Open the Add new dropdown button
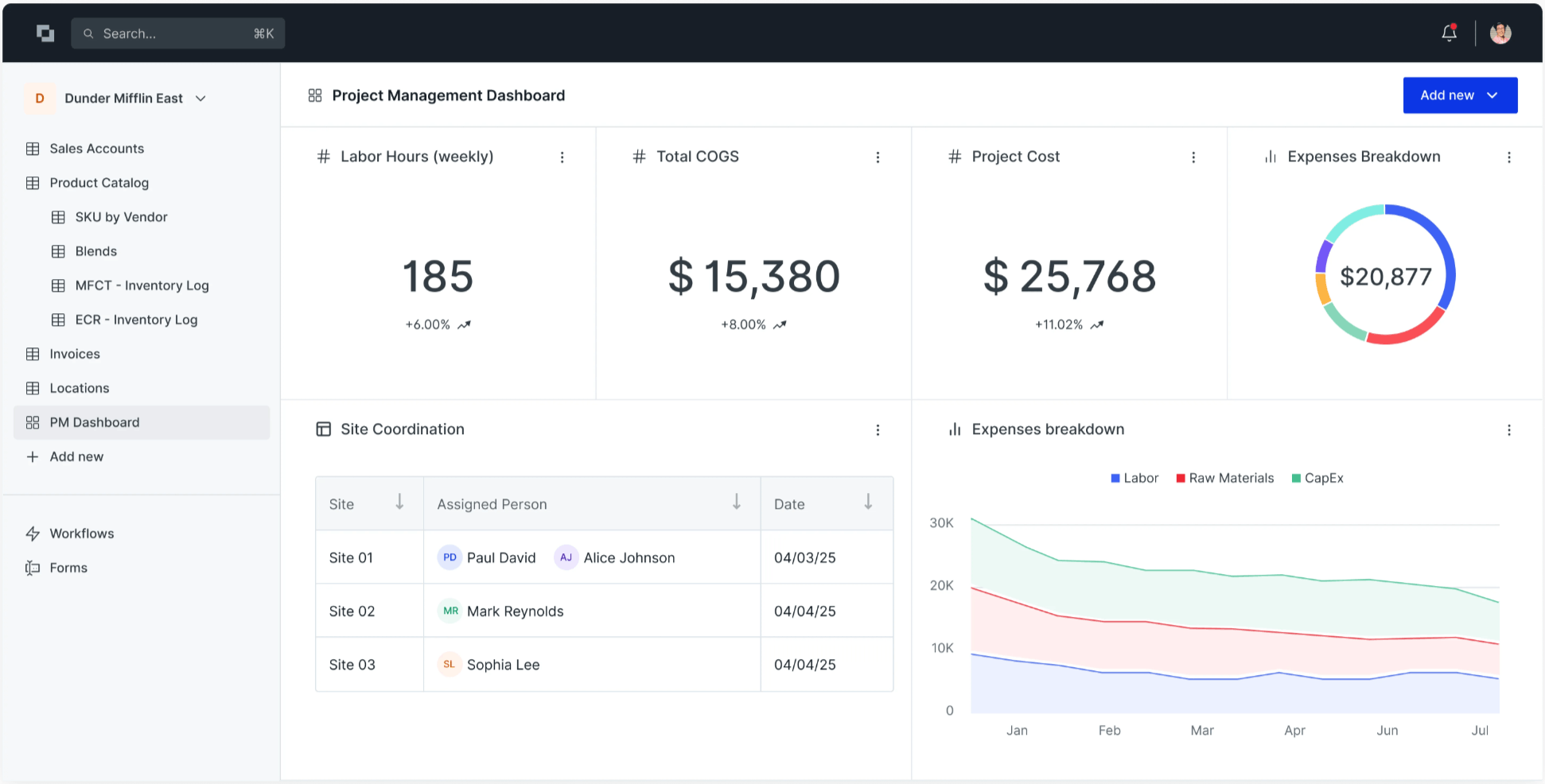Screen dimensions: 1545x784 click(1459, 95)
